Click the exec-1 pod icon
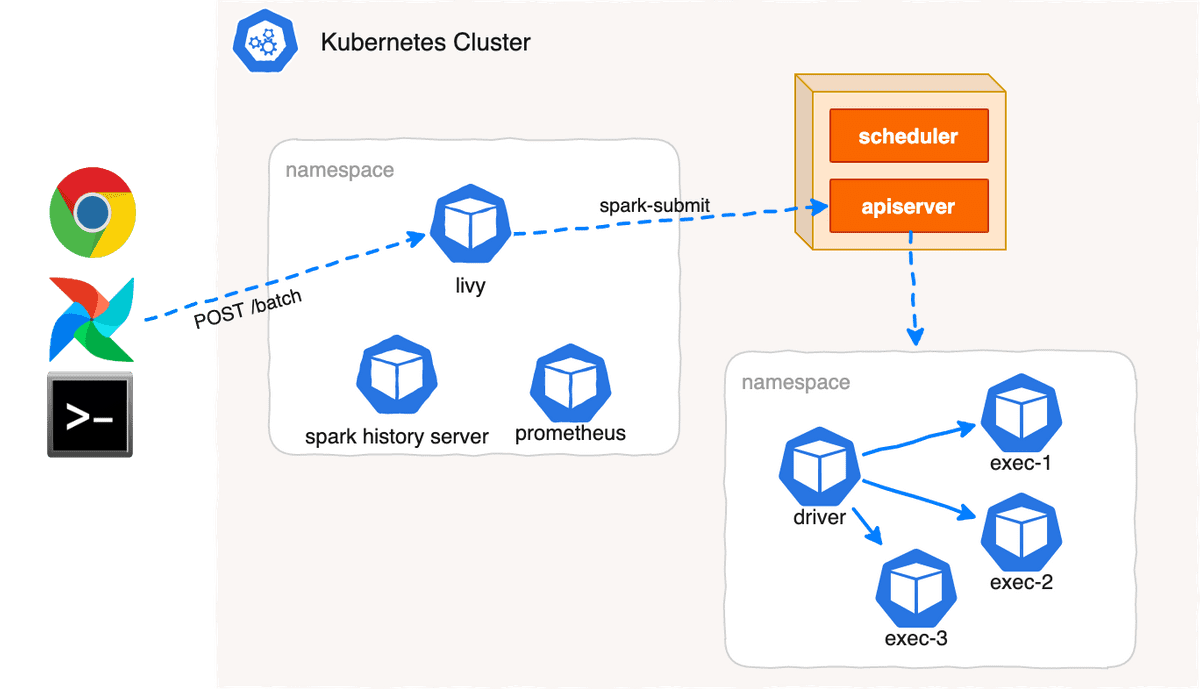 1021,411
